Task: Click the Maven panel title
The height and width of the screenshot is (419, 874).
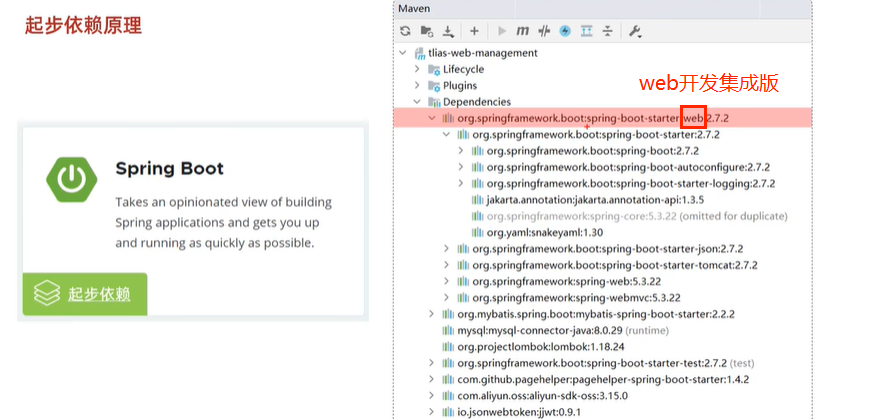Action: (x=414, y=8)
